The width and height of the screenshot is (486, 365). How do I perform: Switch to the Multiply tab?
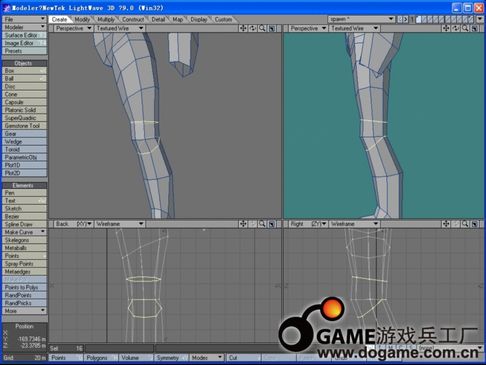[106, 19]
